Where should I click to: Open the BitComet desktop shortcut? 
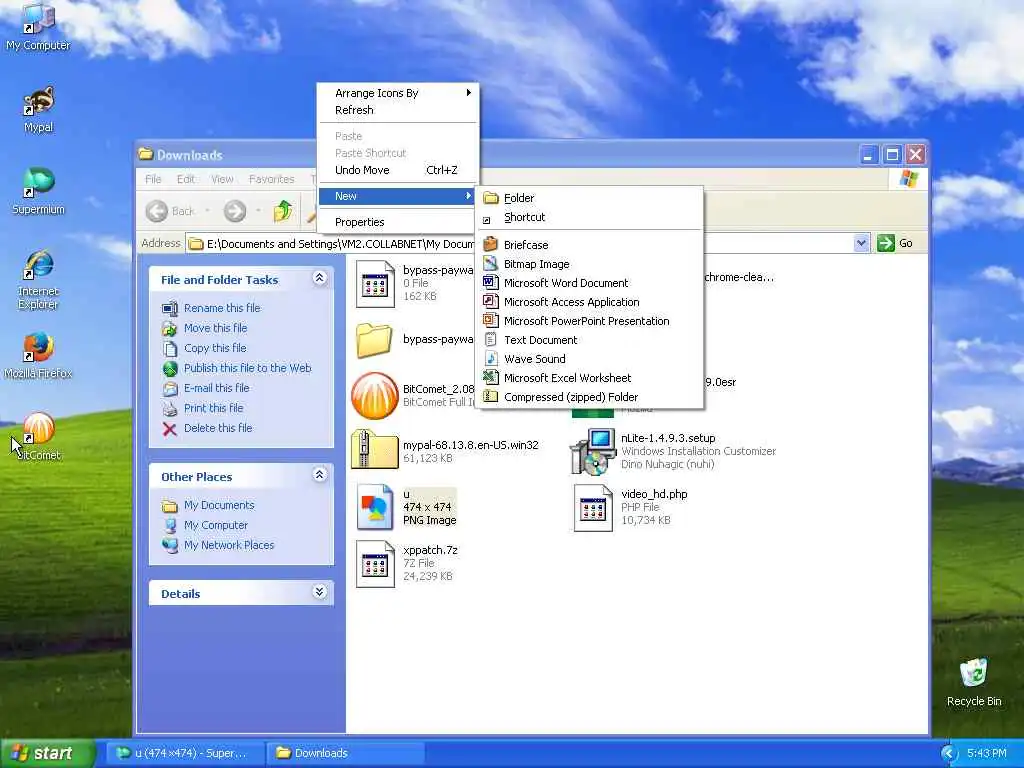pos(39,437)
